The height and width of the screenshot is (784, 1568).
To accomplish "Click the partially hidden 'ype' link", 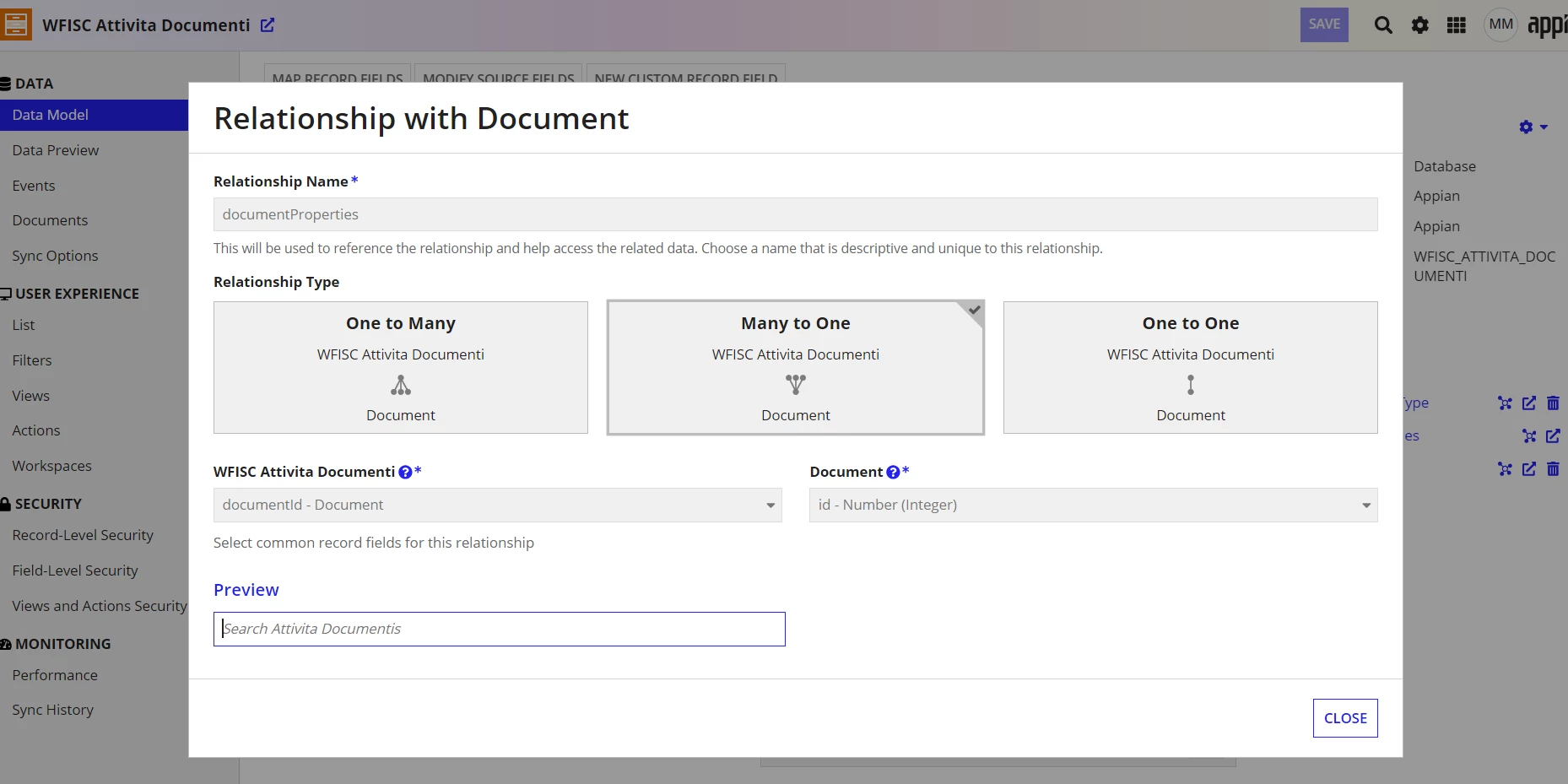I will point(1416,403).
